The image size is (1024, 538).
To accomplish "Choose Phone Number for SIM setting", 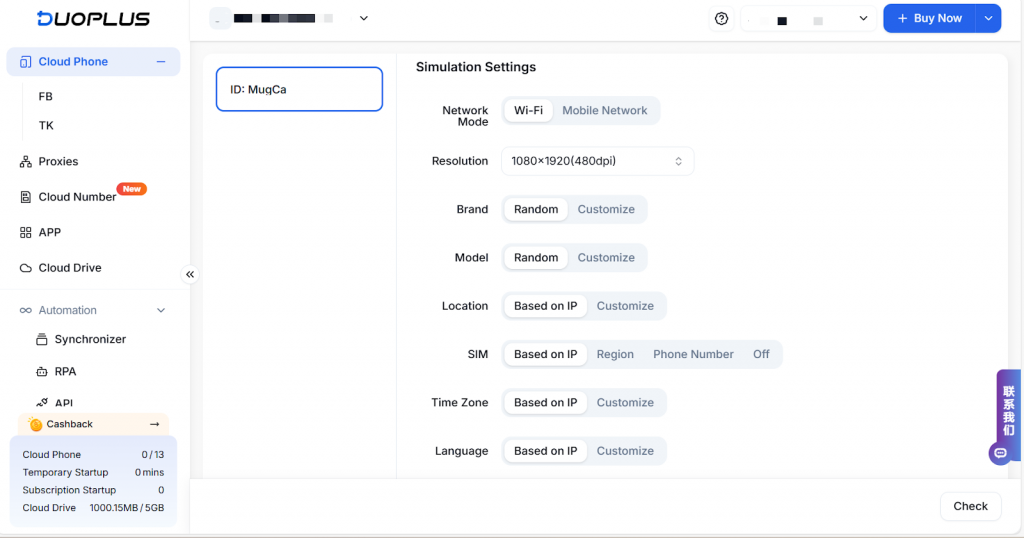I will (693, 354).
